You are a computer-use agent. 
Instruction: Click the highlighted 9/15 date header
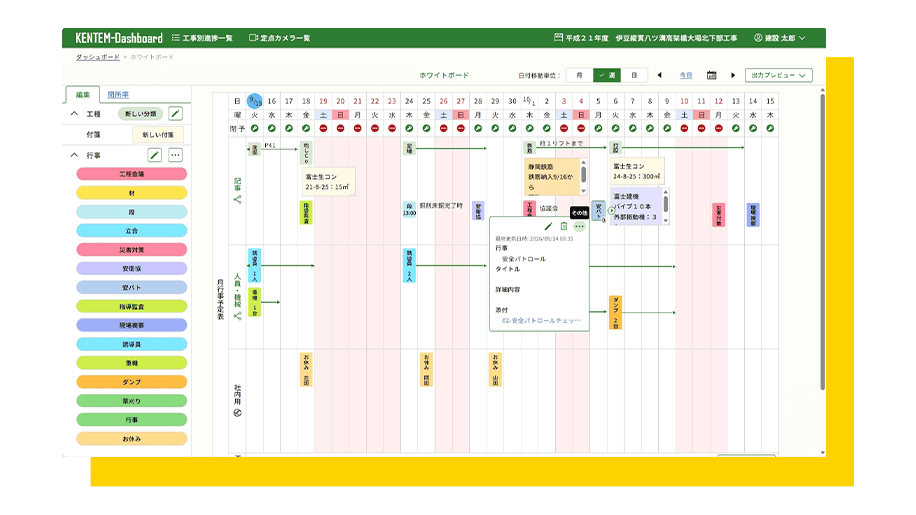click(x=254, y=101)
